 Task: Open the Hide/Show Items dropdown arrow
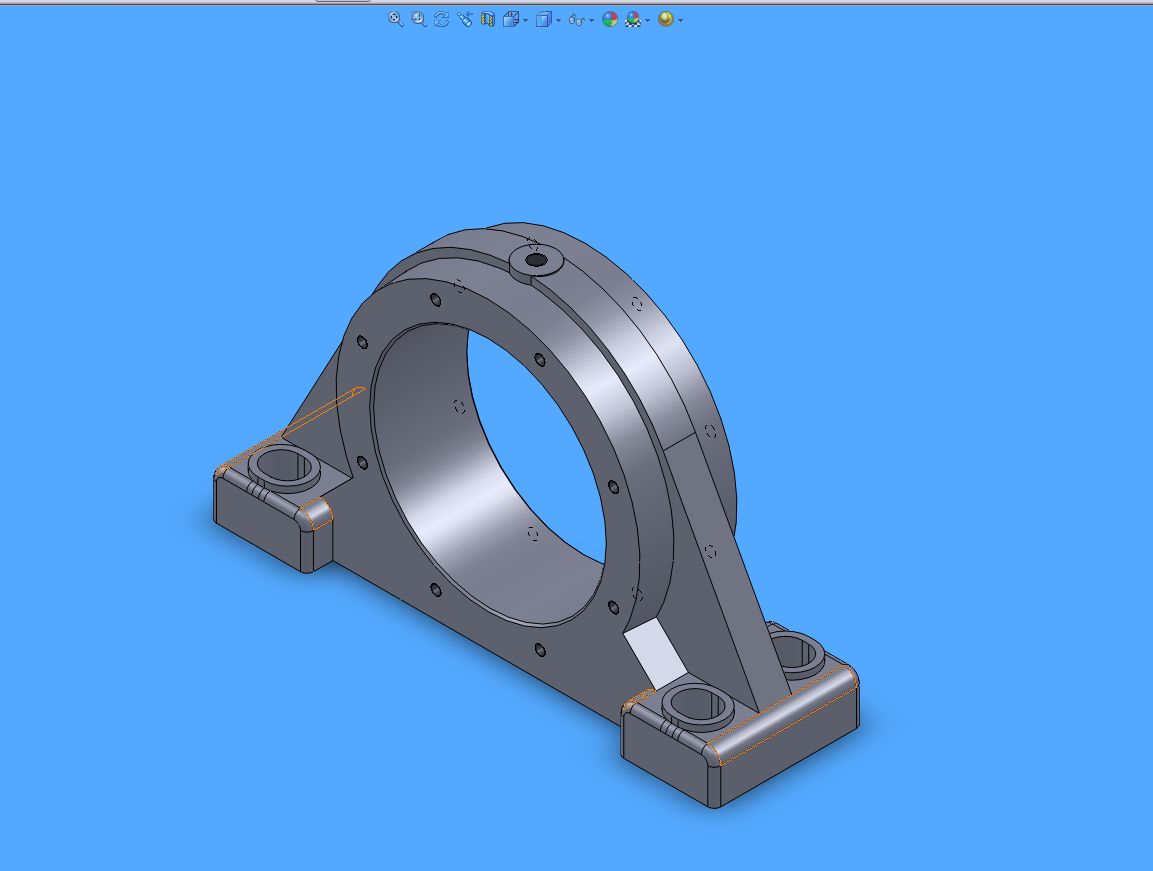[x=591, y=21]
